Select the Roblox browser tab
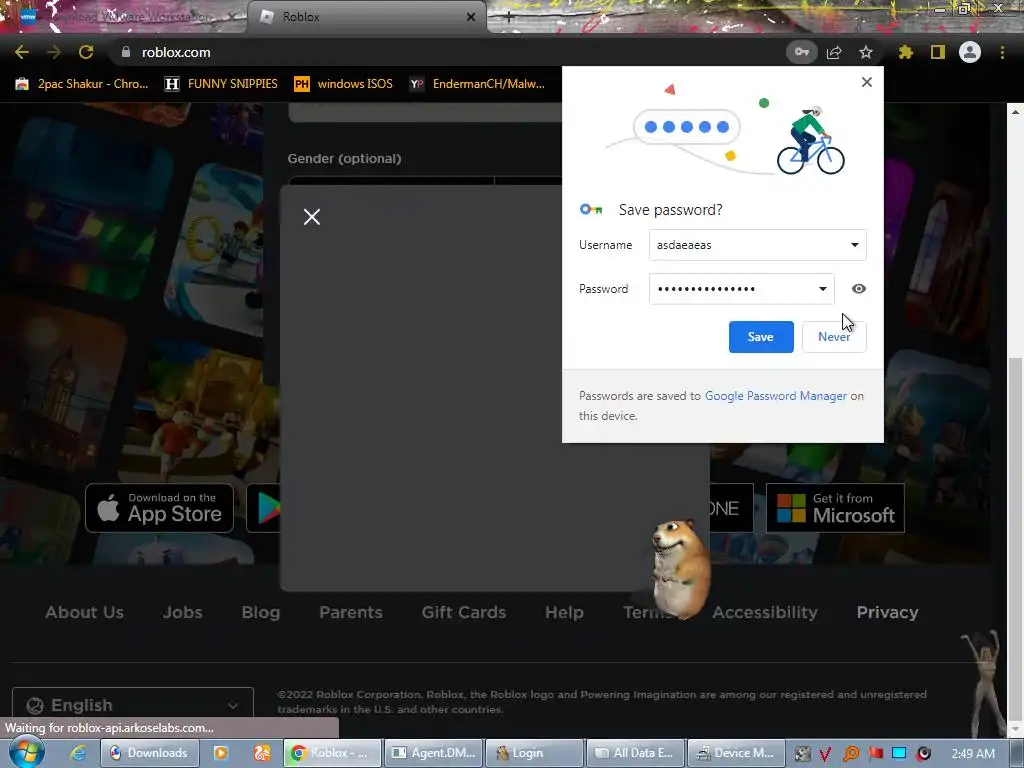This screenshot has height=768, width=1024. (366, 17)
